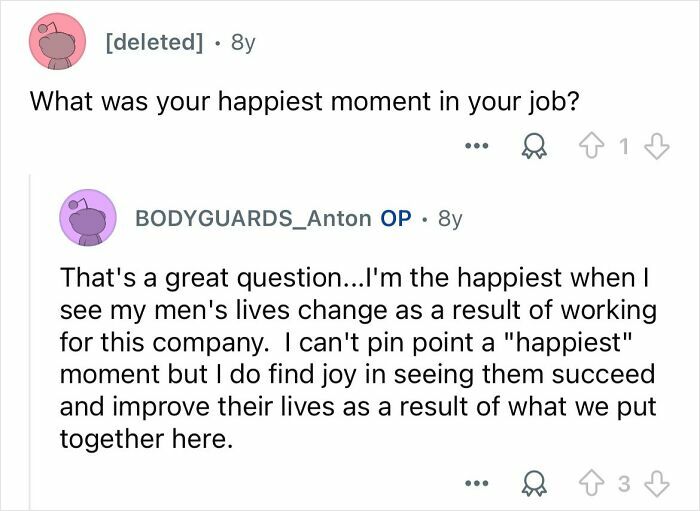700x511 pixels.
Task: Give award to BODYGUARDS_Anton's reply
Action: [x=534, y=484]
